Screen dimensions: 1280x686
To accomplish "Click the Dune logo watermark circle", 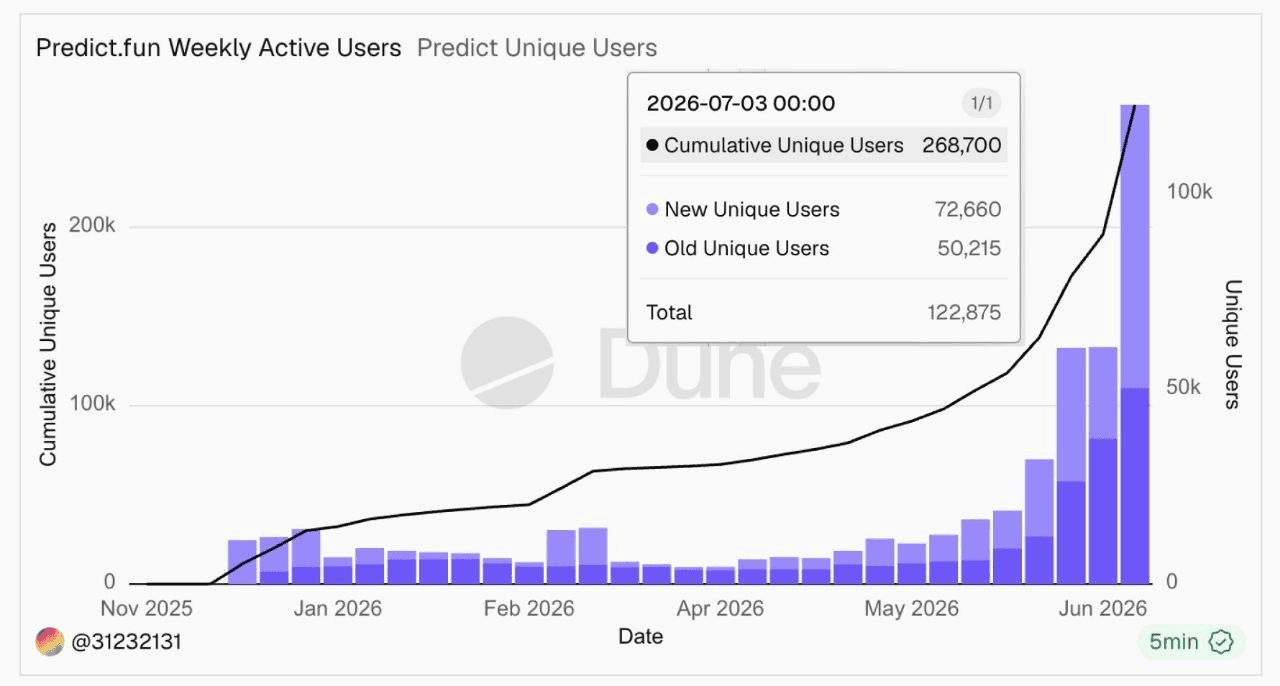I will (508, 362).
